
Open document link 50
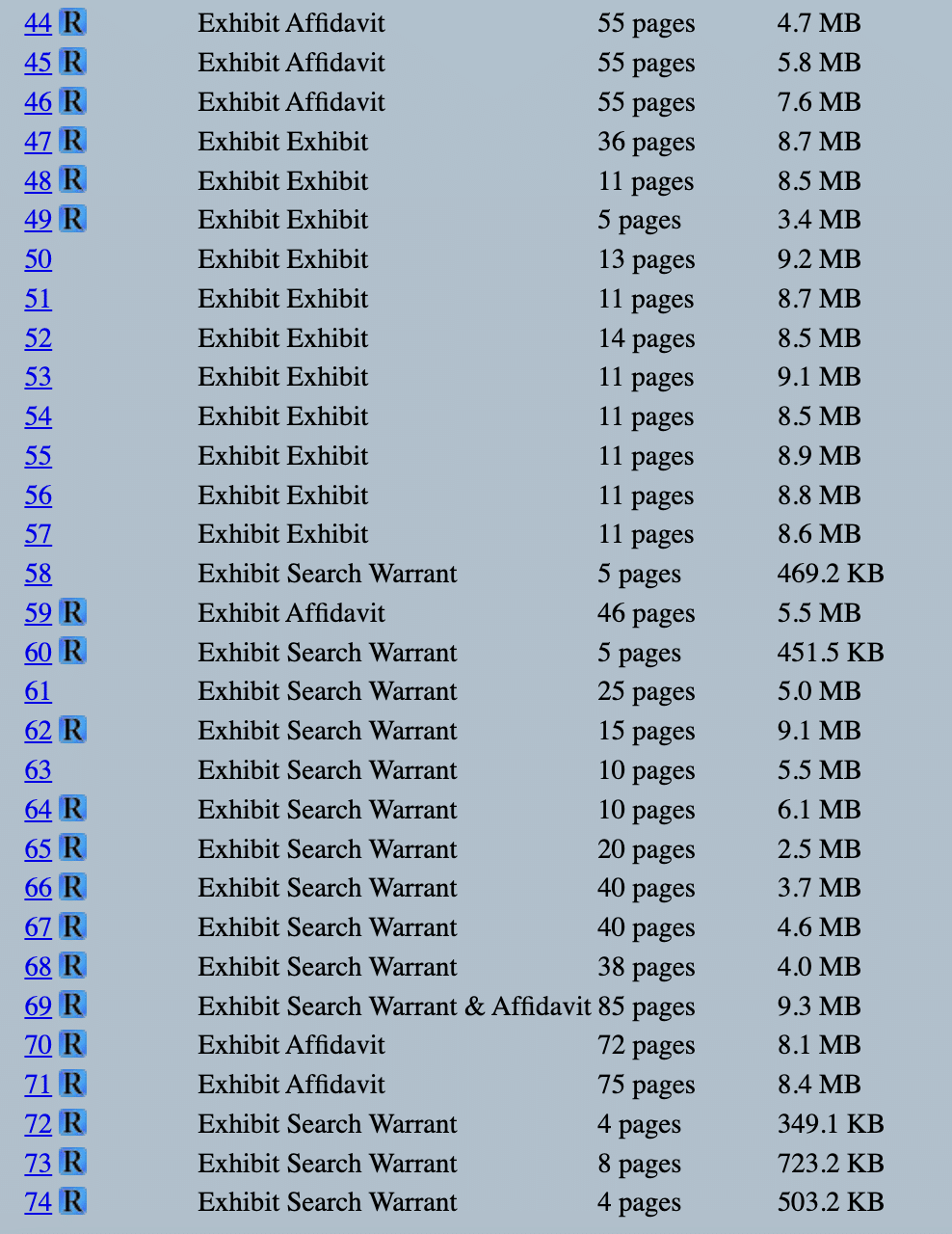point(39,259)
